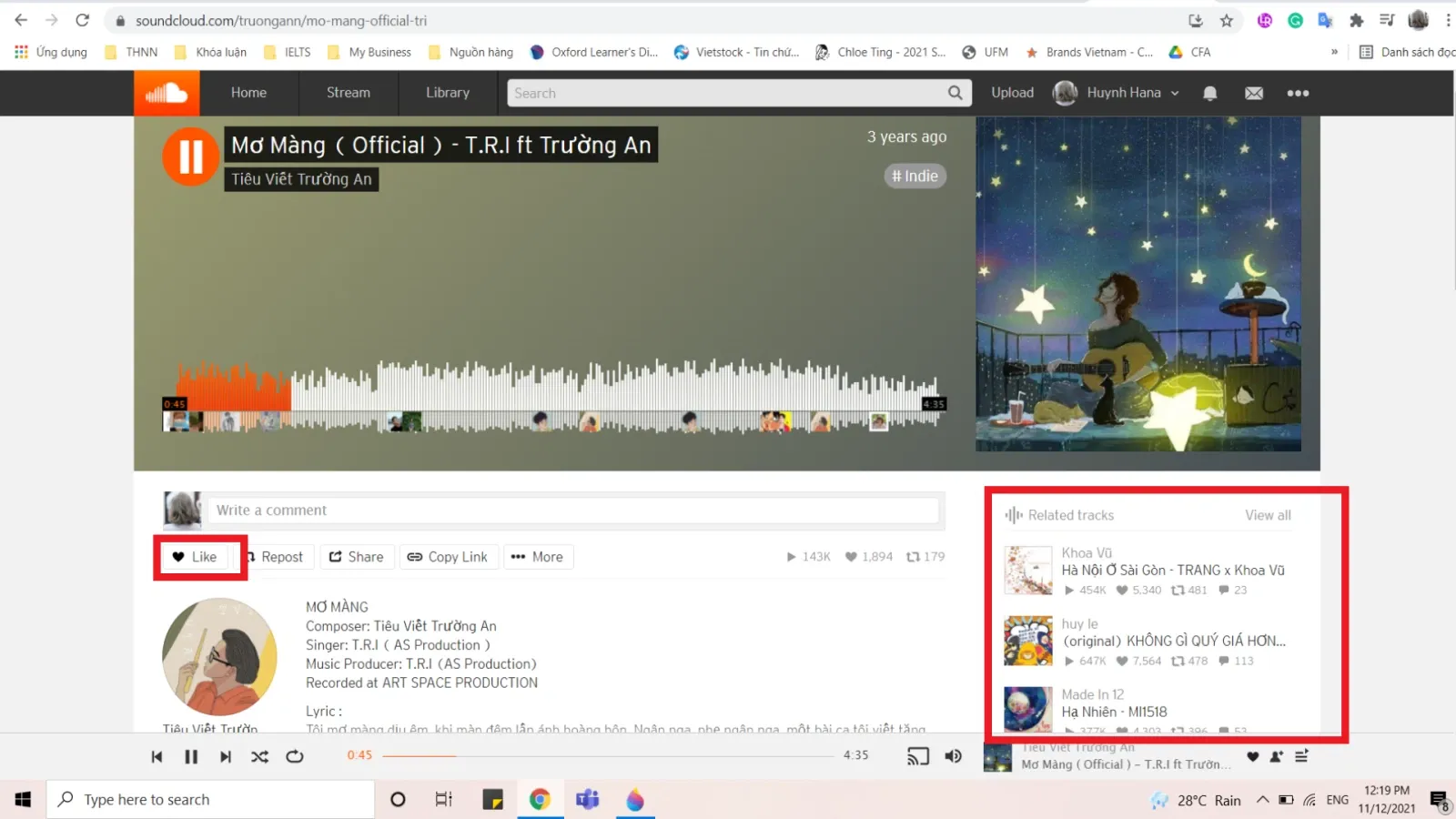Open the messages envelope icon
The width and height of the screenshot is (1456, 819).
coord(1254,93)
